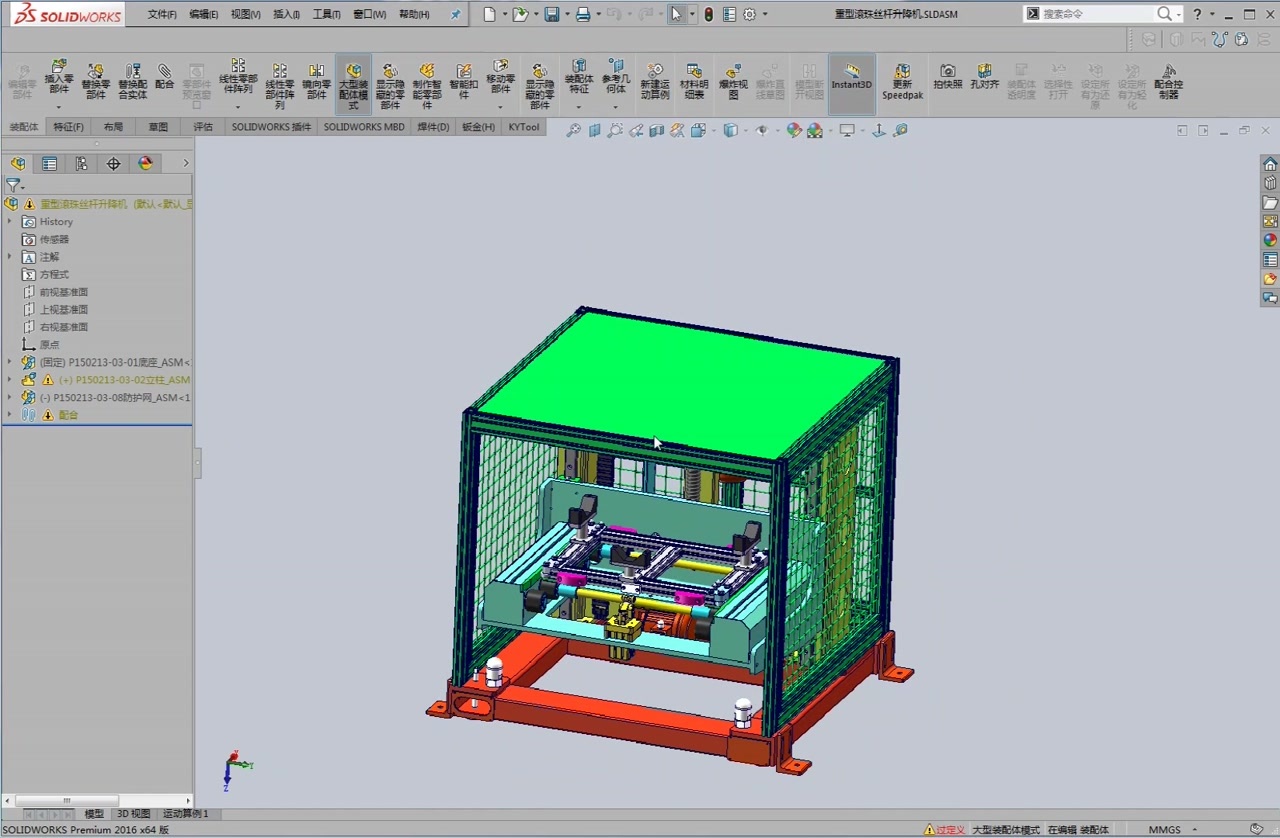Click Update Speedpak (更新Speedpak)
Screen dimensions: 1280x838
902,80
